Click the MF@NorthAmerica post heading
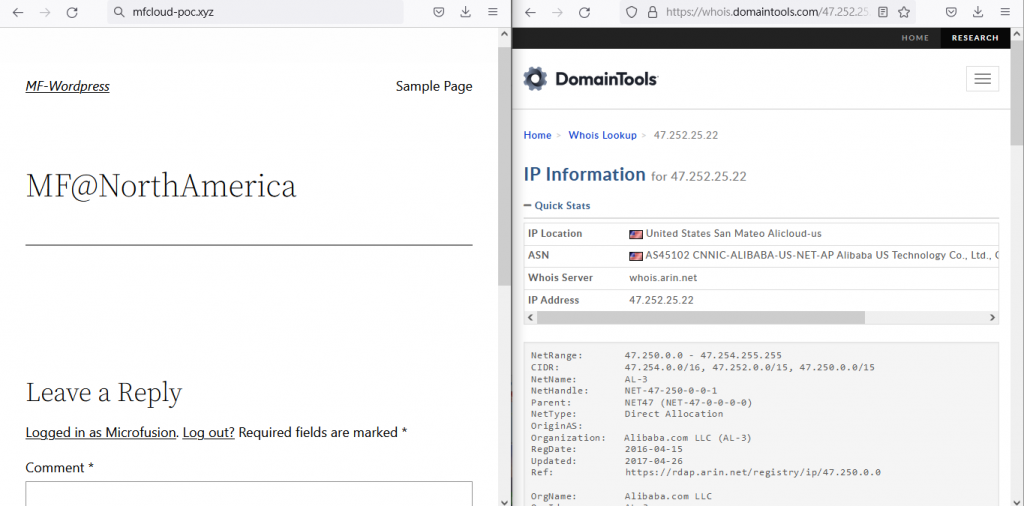The width and height of the screenshot is (1024, 506). [x=161, y=185]
